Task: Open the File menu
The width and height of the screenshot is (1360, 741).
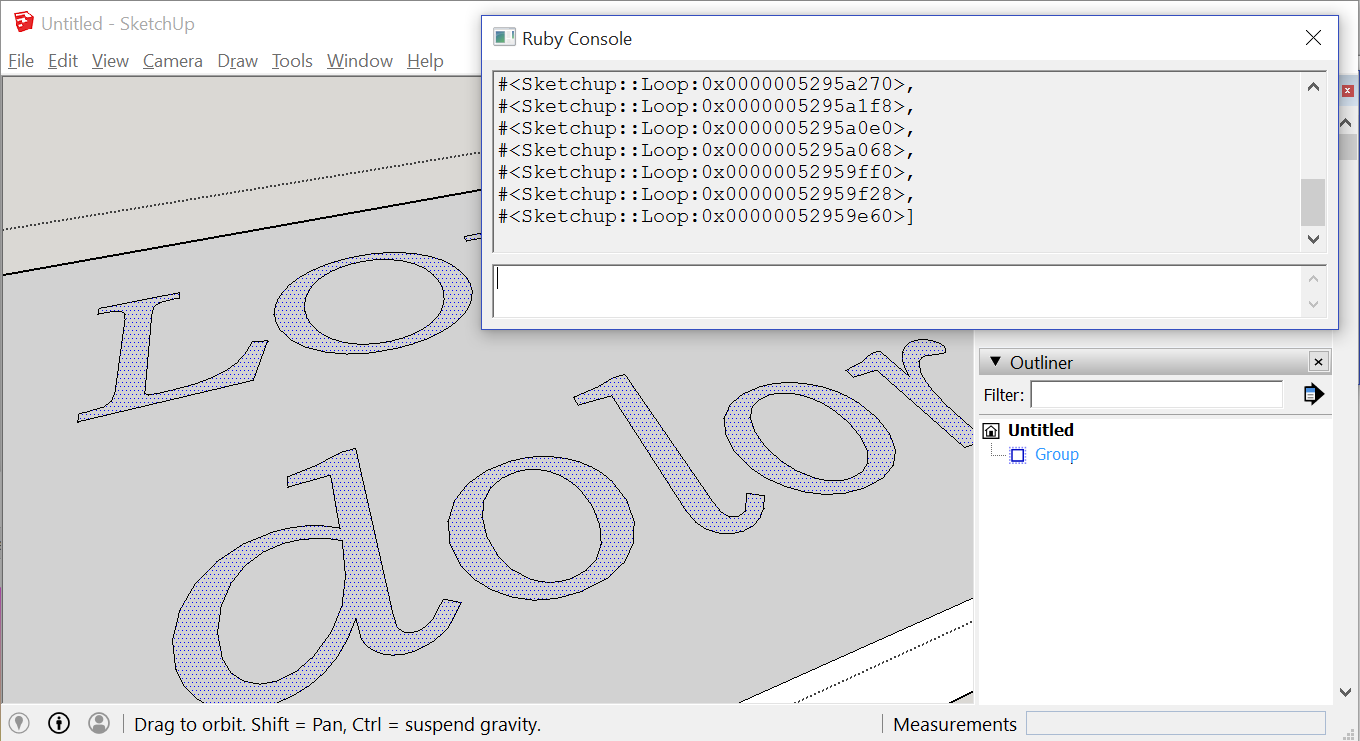Action: coord(21,61)
